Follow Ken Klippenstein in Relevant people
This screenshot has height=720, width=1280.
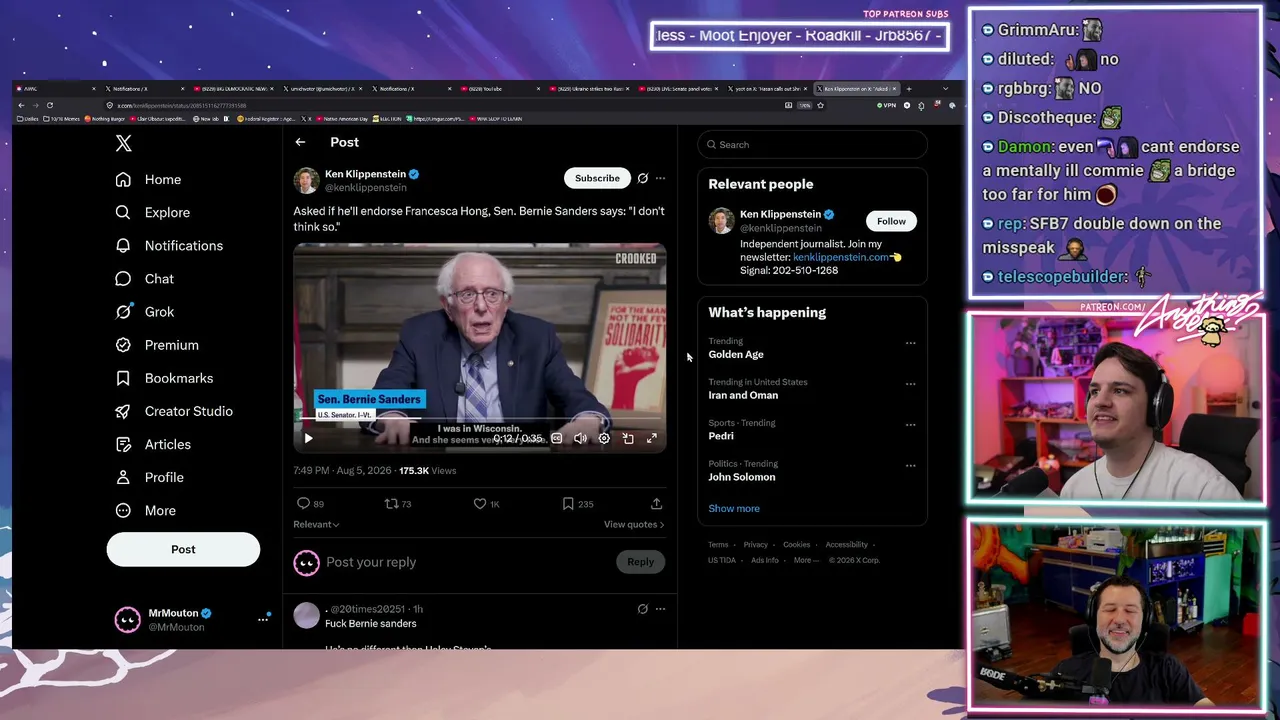click(891, 221)
